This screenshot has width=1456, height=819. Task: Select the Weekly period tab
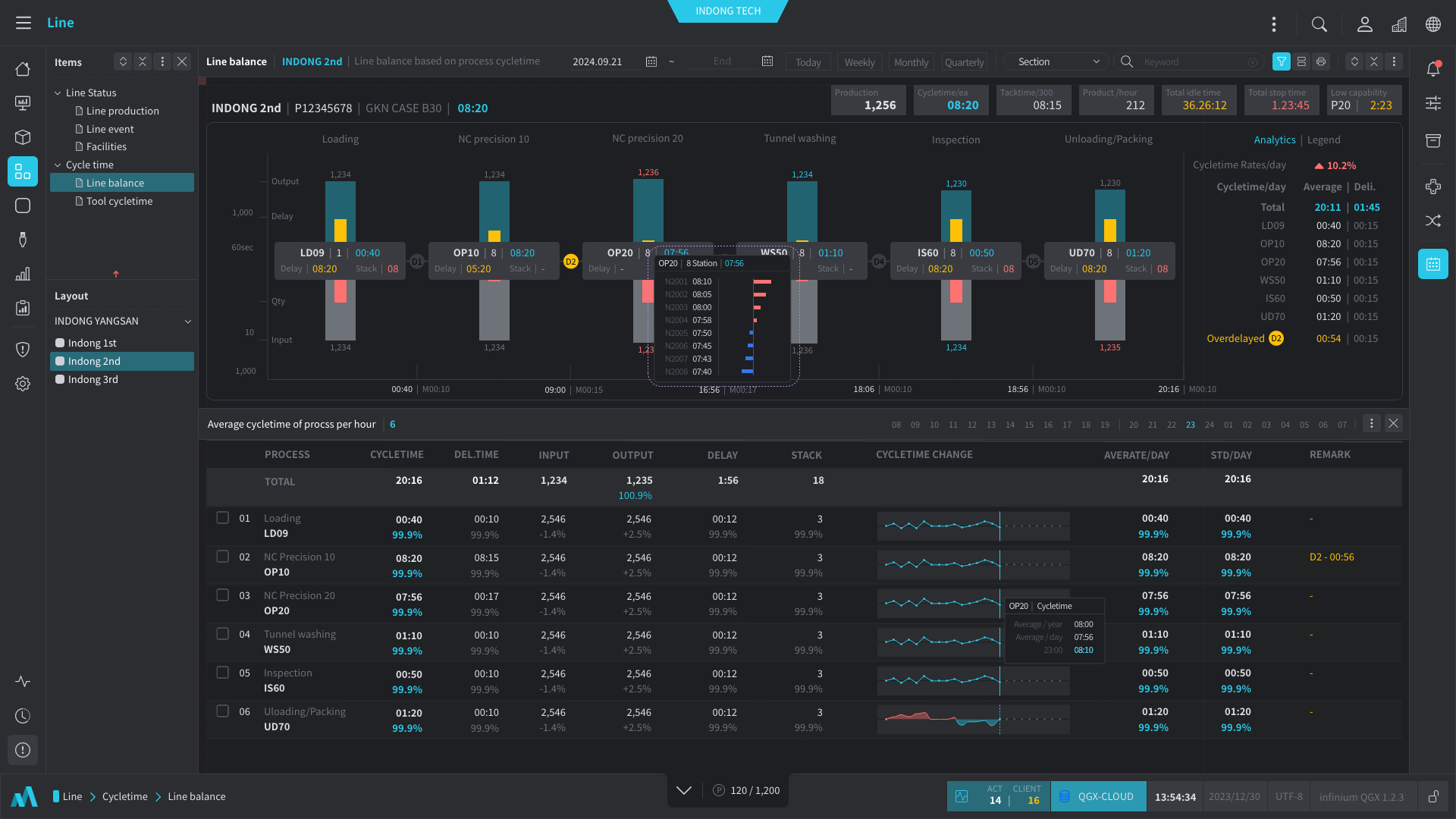(859, 62)
